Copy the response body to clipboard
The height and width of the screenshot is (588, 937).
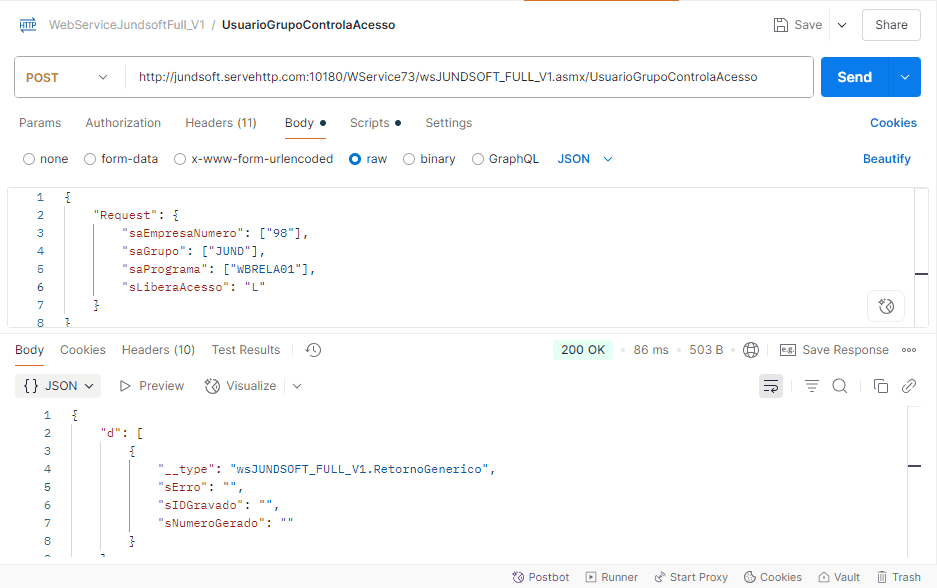(x=880, y=386)
